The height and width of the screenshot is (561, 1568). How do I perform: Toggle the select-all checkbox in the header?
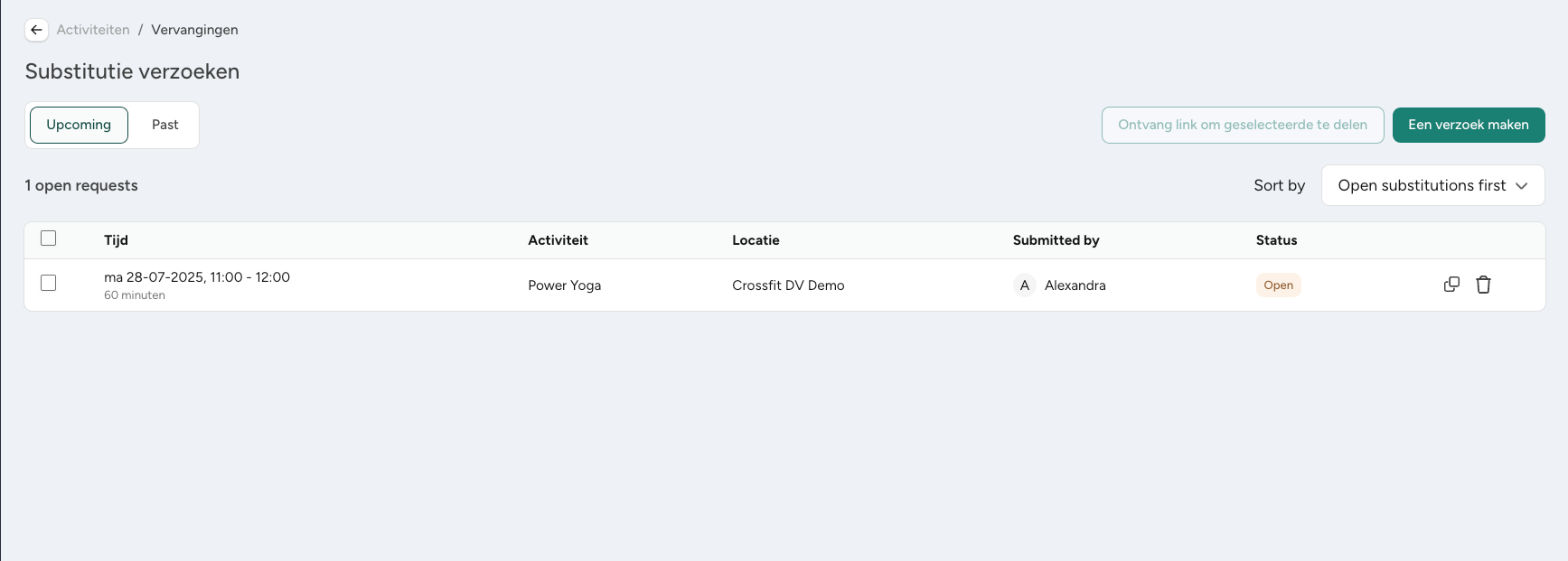(49, 238)
